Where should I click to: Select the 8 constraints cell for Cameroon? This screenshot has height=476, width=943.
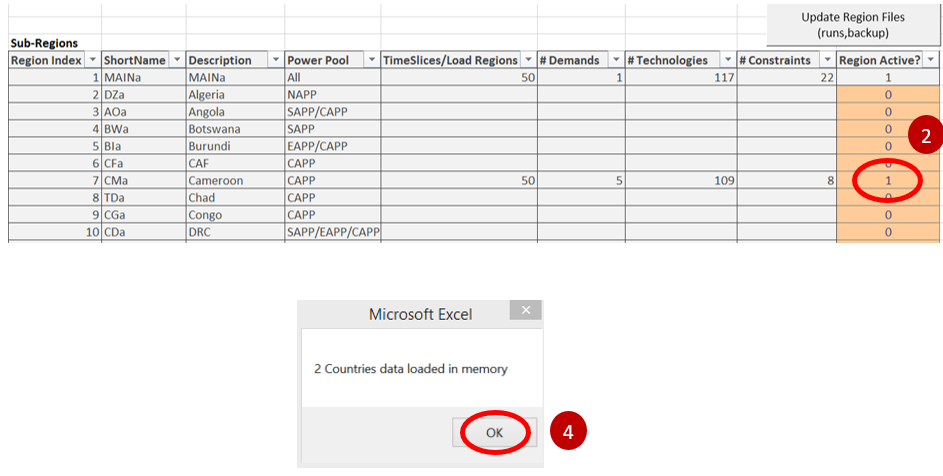[787, 181]
